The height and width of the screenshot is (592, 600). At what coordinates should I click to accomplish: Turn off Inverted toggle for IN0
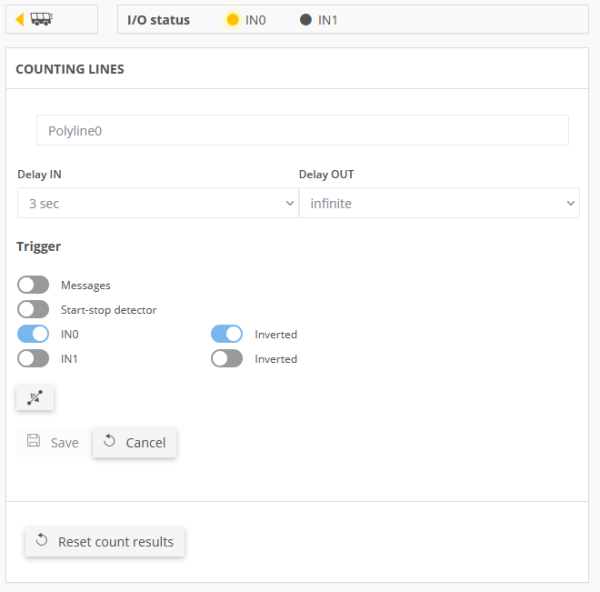(227, 334)
